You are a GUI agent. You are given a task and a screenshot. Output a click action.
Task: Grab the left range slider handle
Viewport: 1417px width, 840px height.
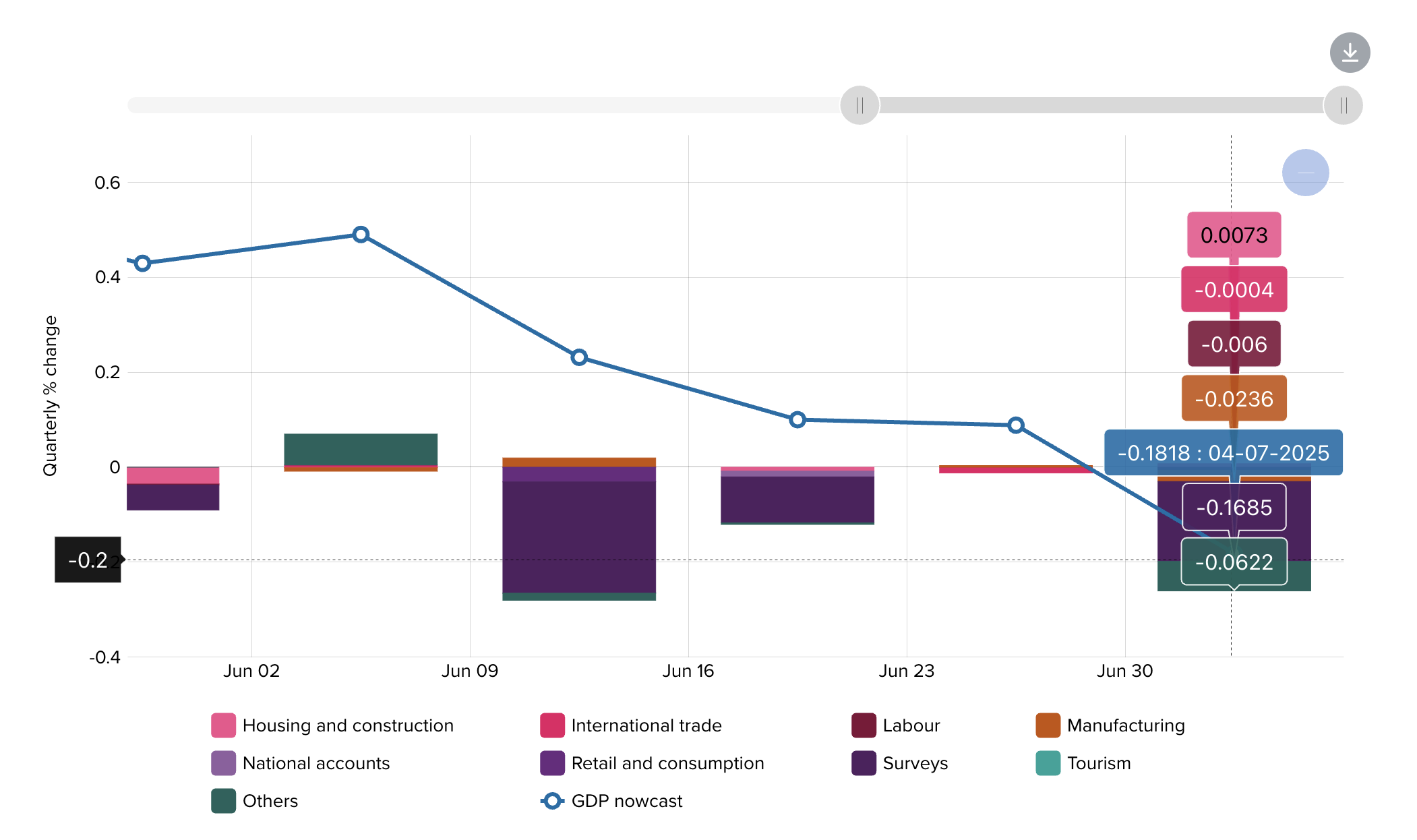coord(860,105)
